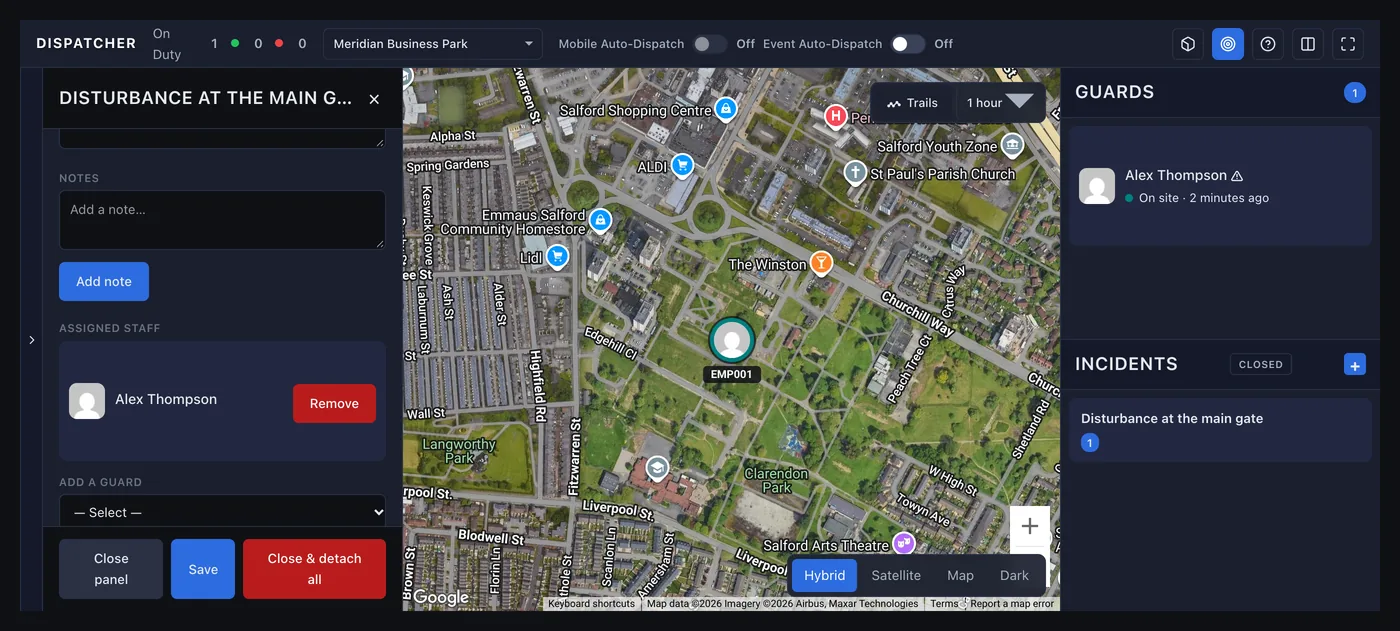Image resolution: width=1400 pixels, height=631 pixels.
Task: Click the ALDI shopping cart map pin
Action: (682, 165)
